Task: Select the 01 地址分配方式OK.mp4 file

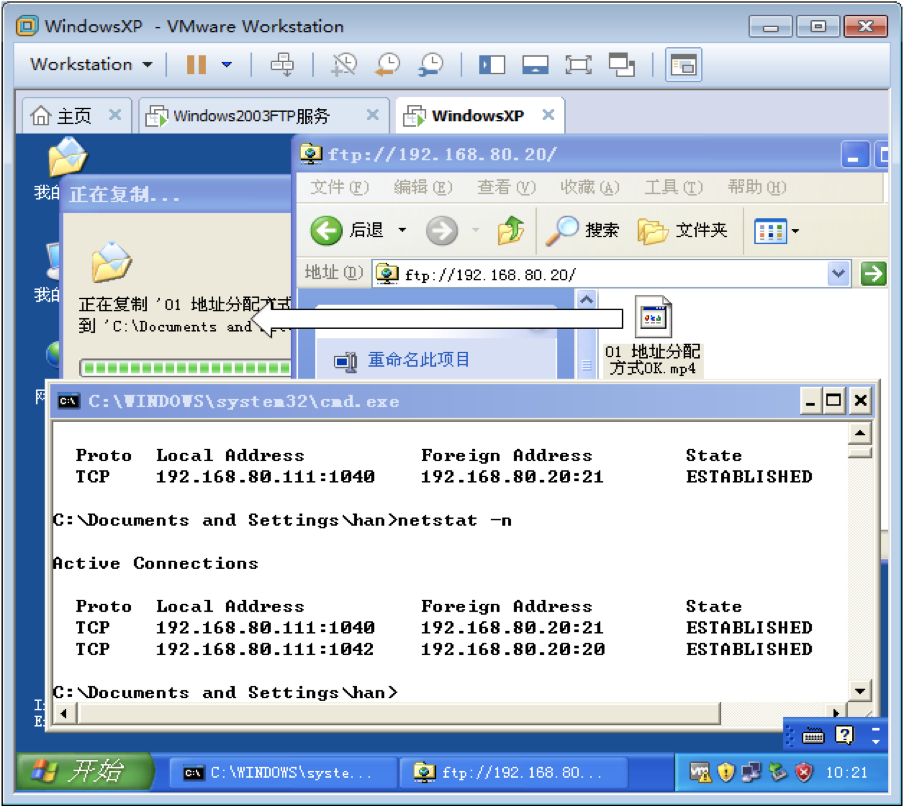Action: click(x=653, y=337)
